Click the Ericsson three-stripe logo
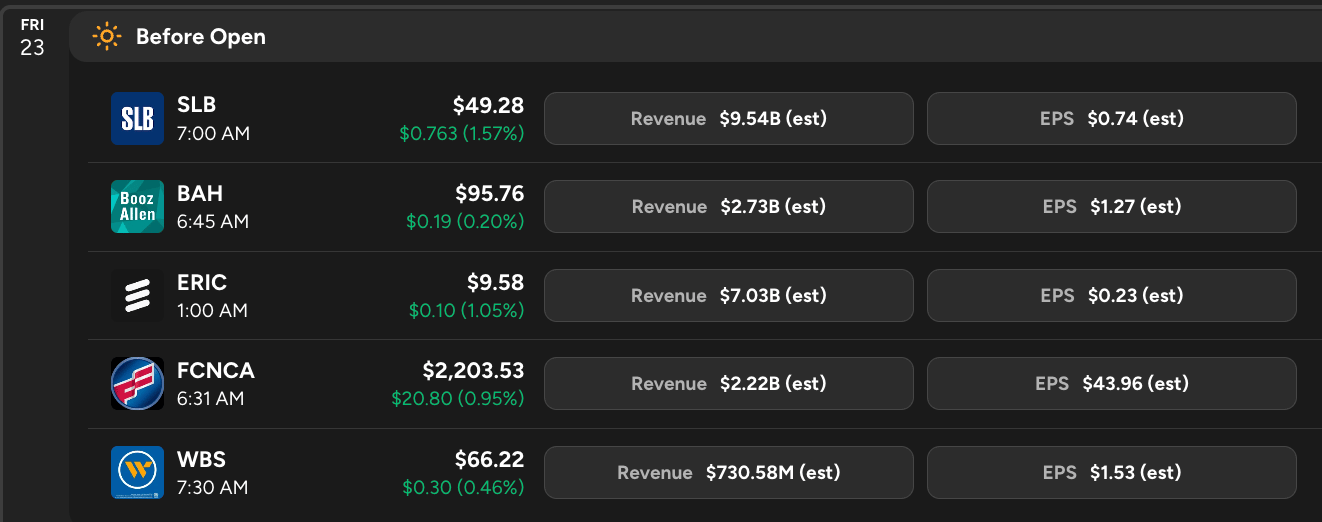 click(x=137, y=296)
